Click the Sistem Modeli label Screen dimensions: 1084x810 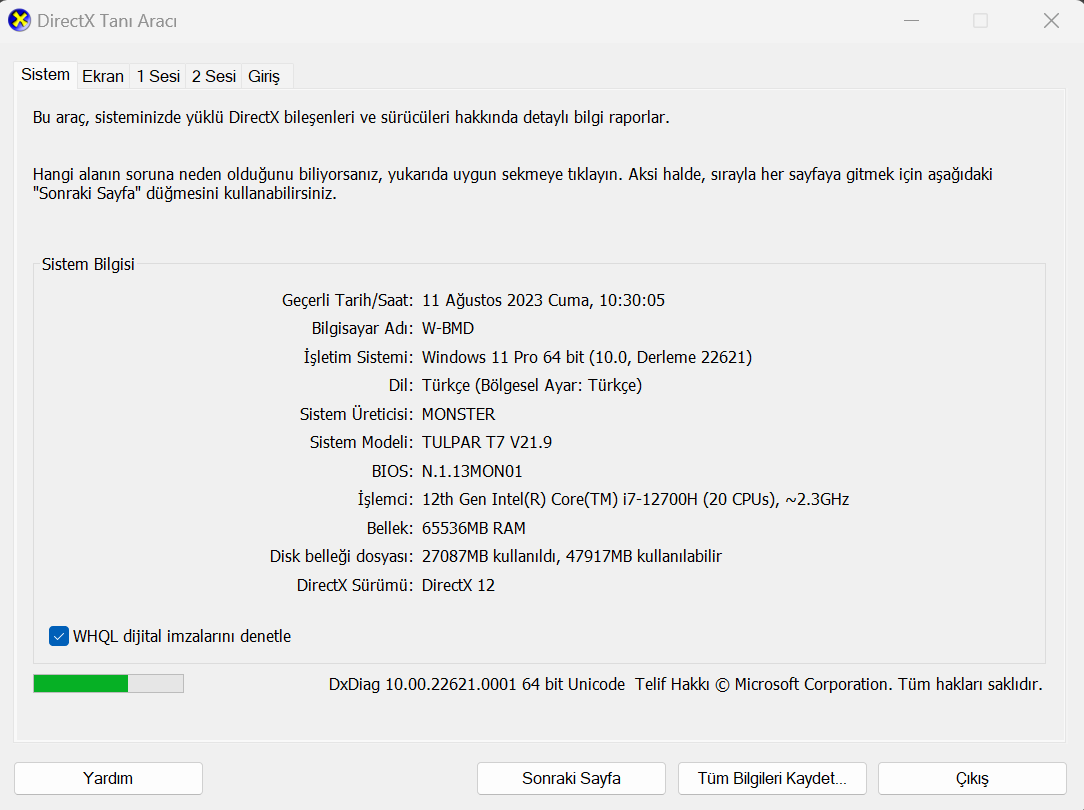361,442
